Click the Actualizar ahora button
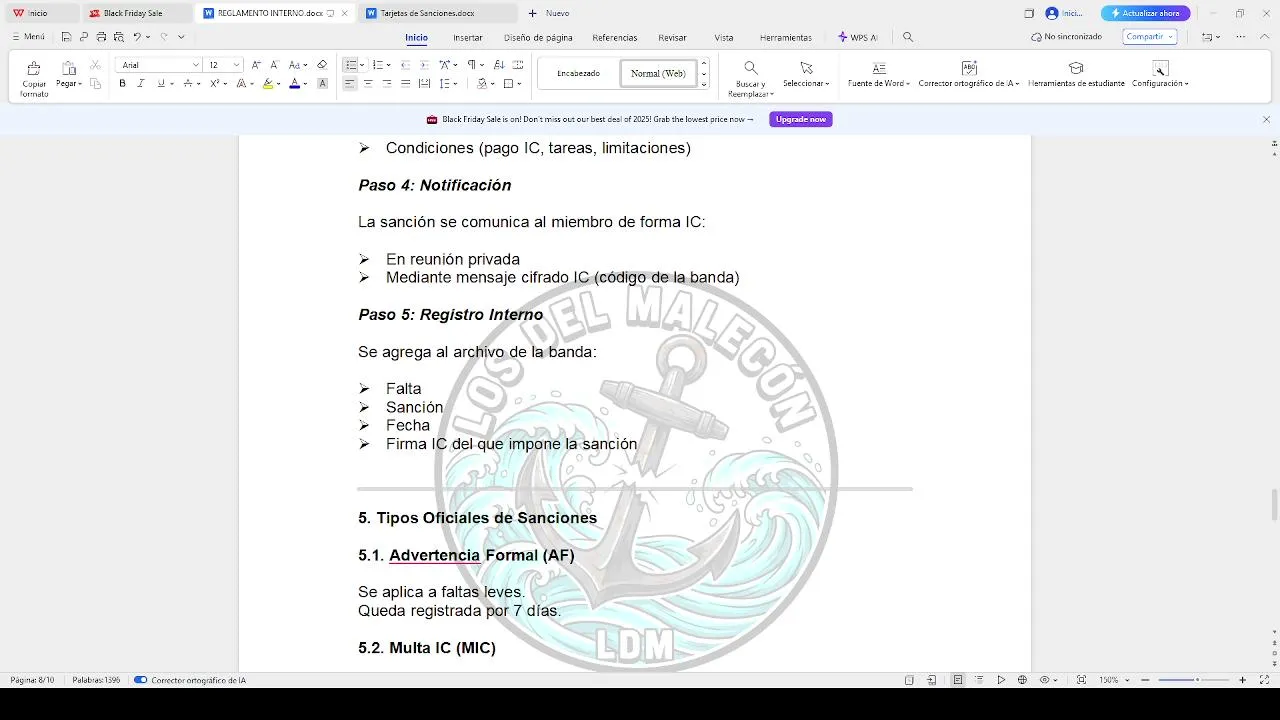 click(1146, 13)
